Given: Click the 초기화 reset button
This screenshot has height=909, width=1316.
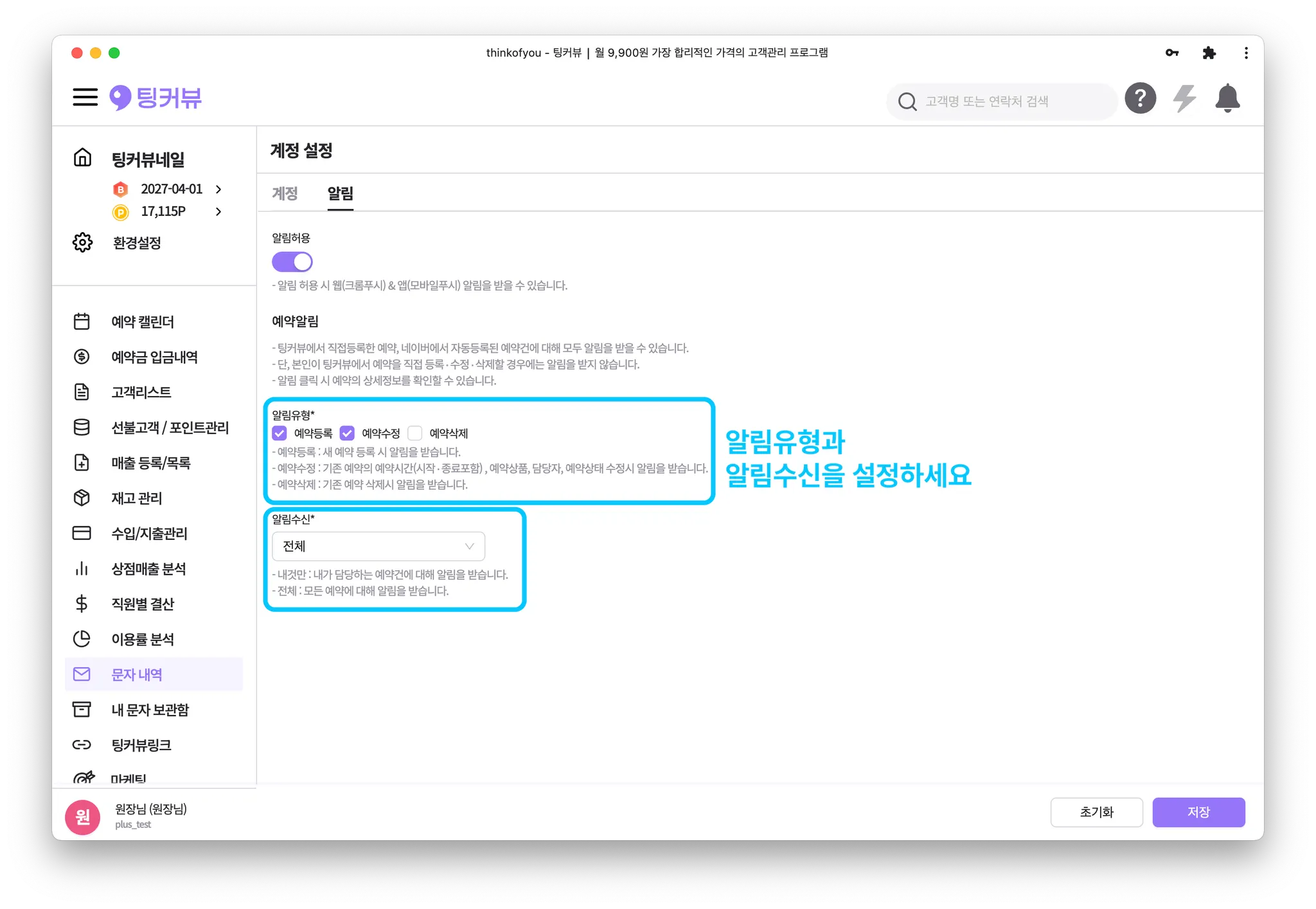Looking at the screenshot, I should coord(1096,812).
